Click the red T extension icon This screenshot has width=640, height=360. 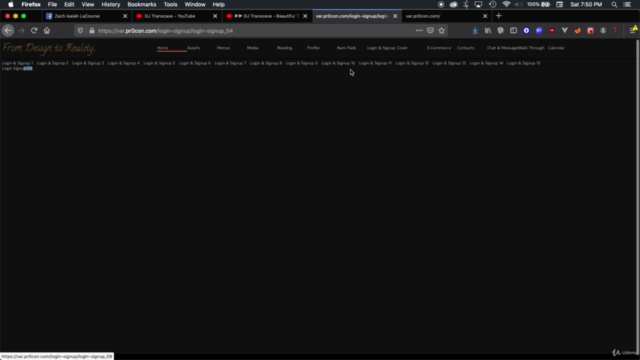(x=616, y=31)
